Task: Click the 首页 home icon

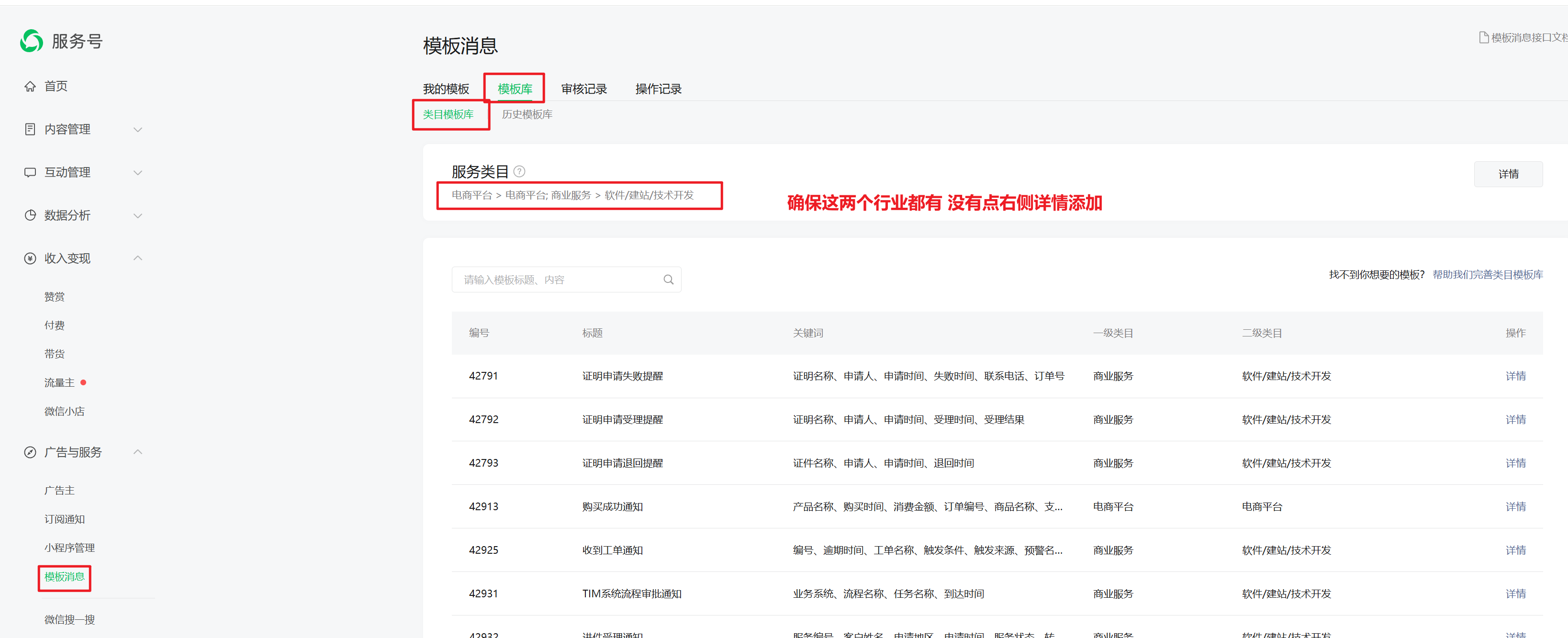Action: [30, 87]
